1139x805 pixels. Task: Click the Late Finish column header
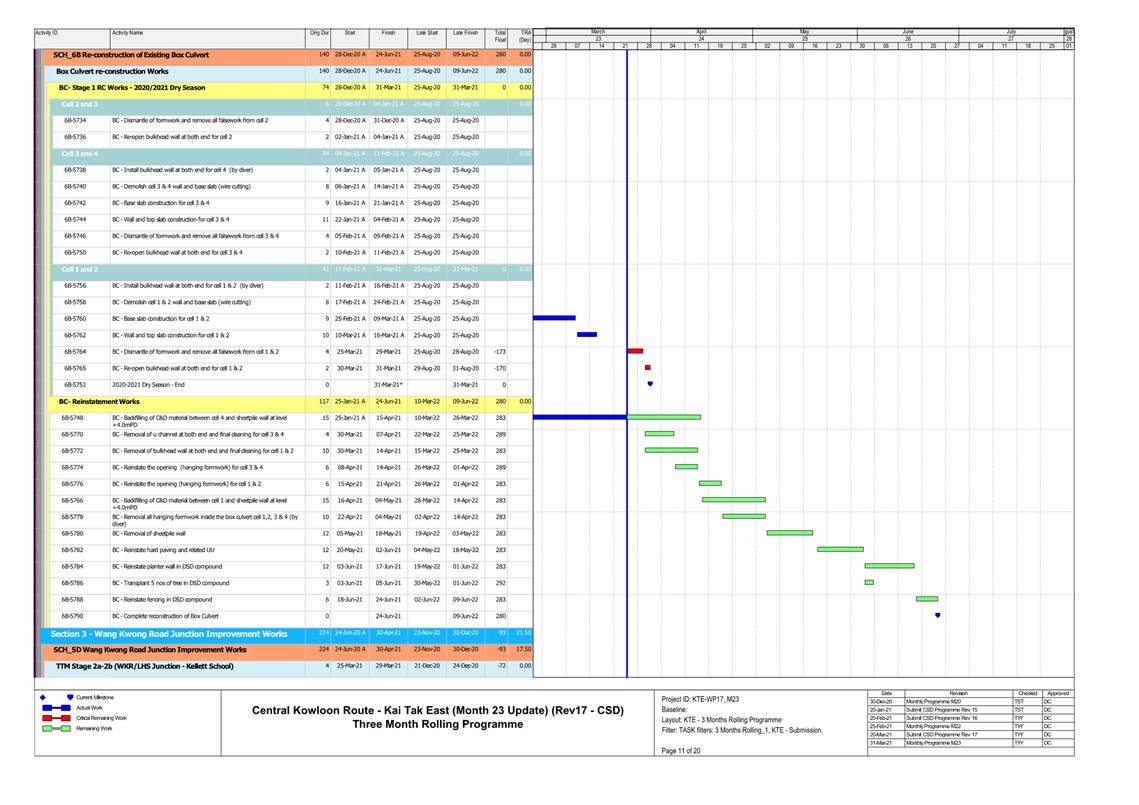pos(465,33)
